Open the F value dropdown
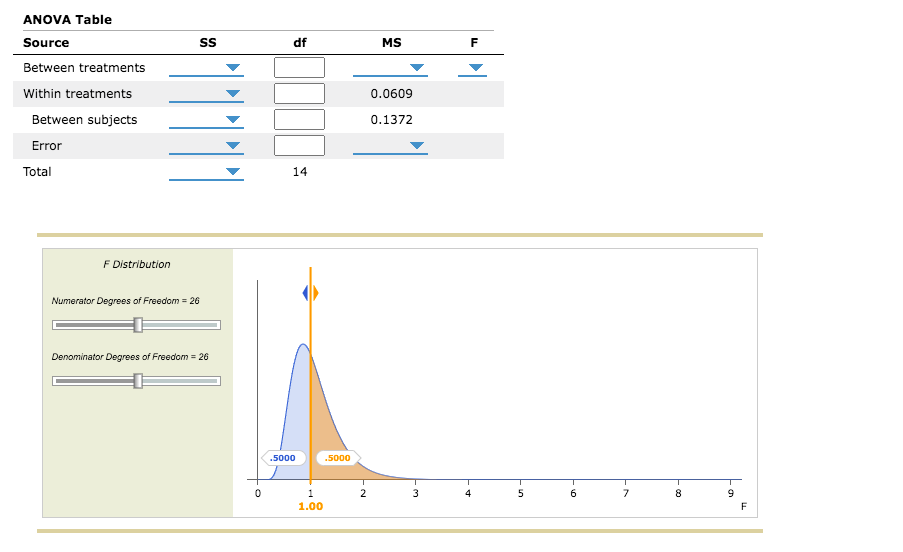 click(x=472, y=68)
